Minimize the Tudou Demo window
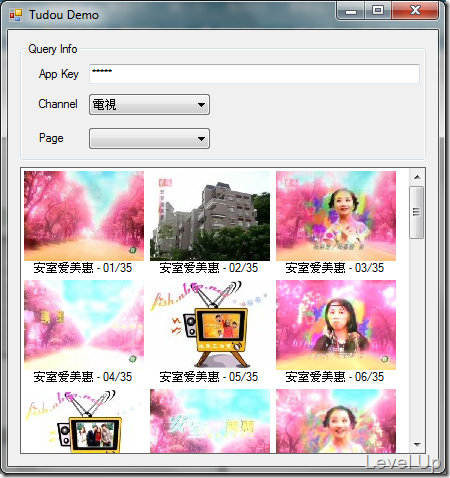The height and width of the screenshot is (478, 450). point(351,11)
